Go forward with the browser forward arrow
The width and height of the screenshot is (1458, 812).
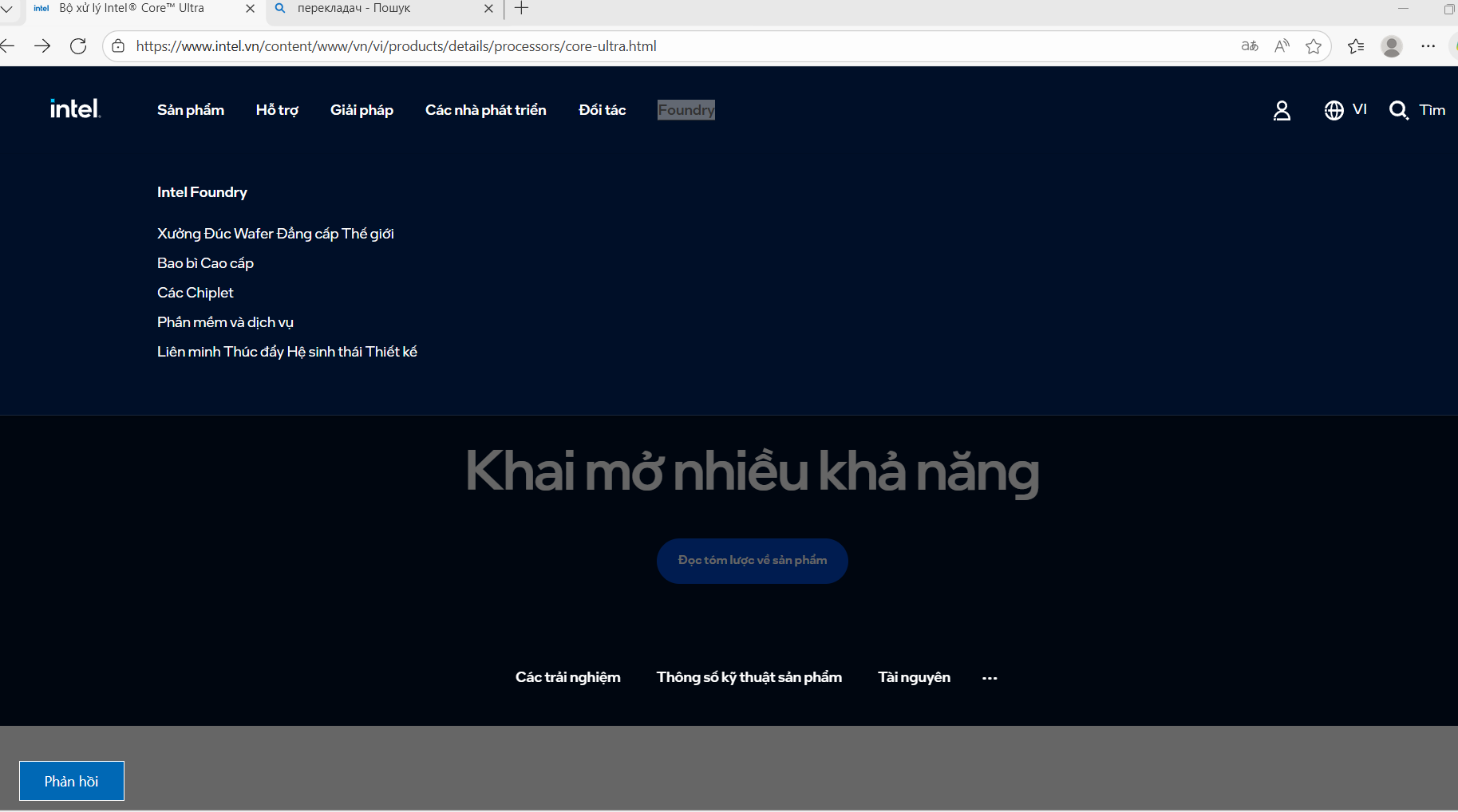(42, 46)
